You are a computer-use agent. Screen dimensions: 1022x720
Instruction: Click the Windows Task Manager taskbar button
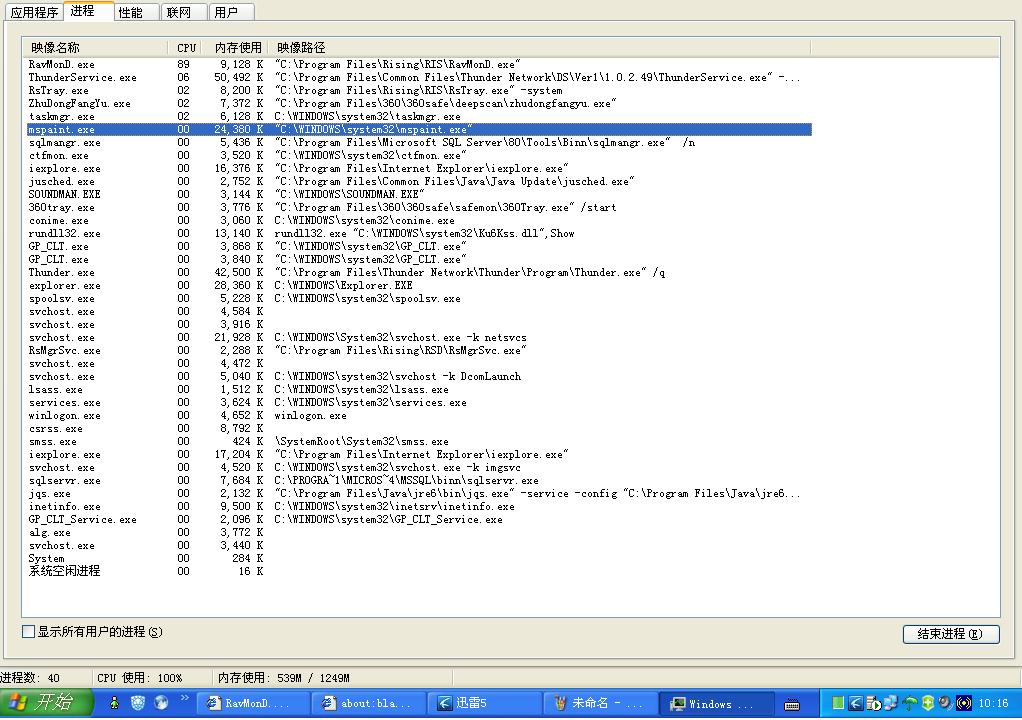[716, 704]
